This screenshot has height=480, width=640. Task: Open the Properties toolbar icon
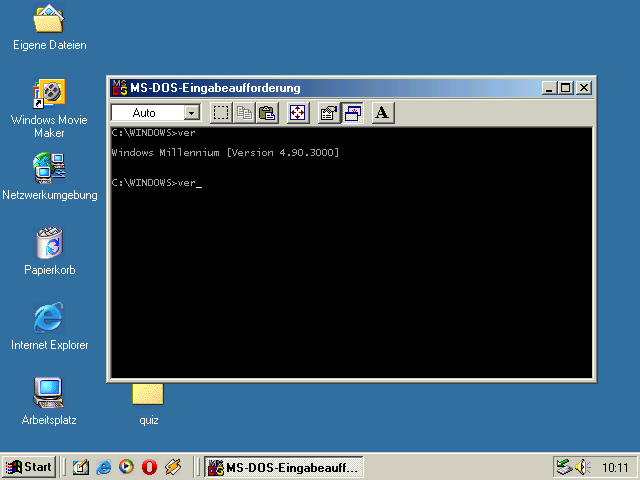pos(329,113)
